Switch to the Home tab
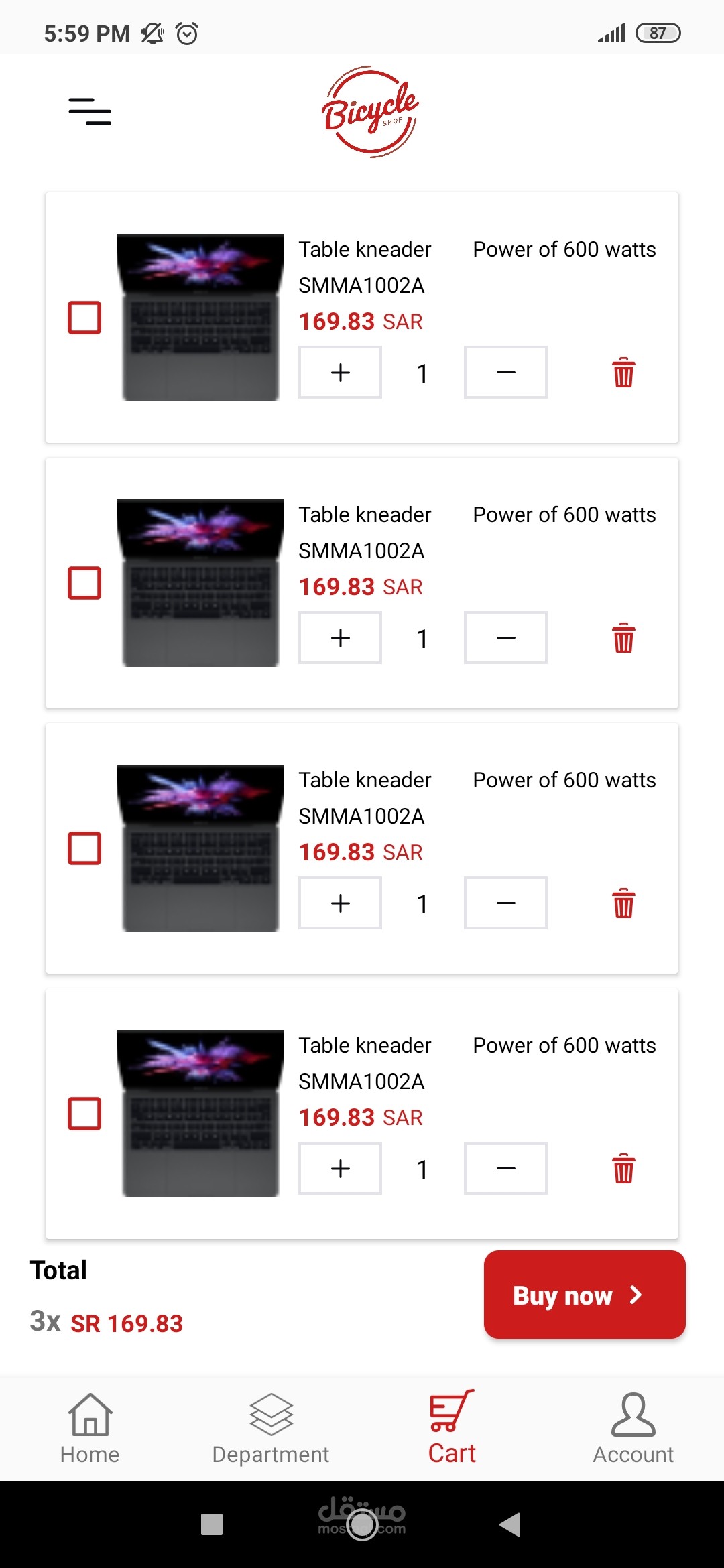Image resolution: width=724 pixels, height=1568 pixels. [90, 1429]
